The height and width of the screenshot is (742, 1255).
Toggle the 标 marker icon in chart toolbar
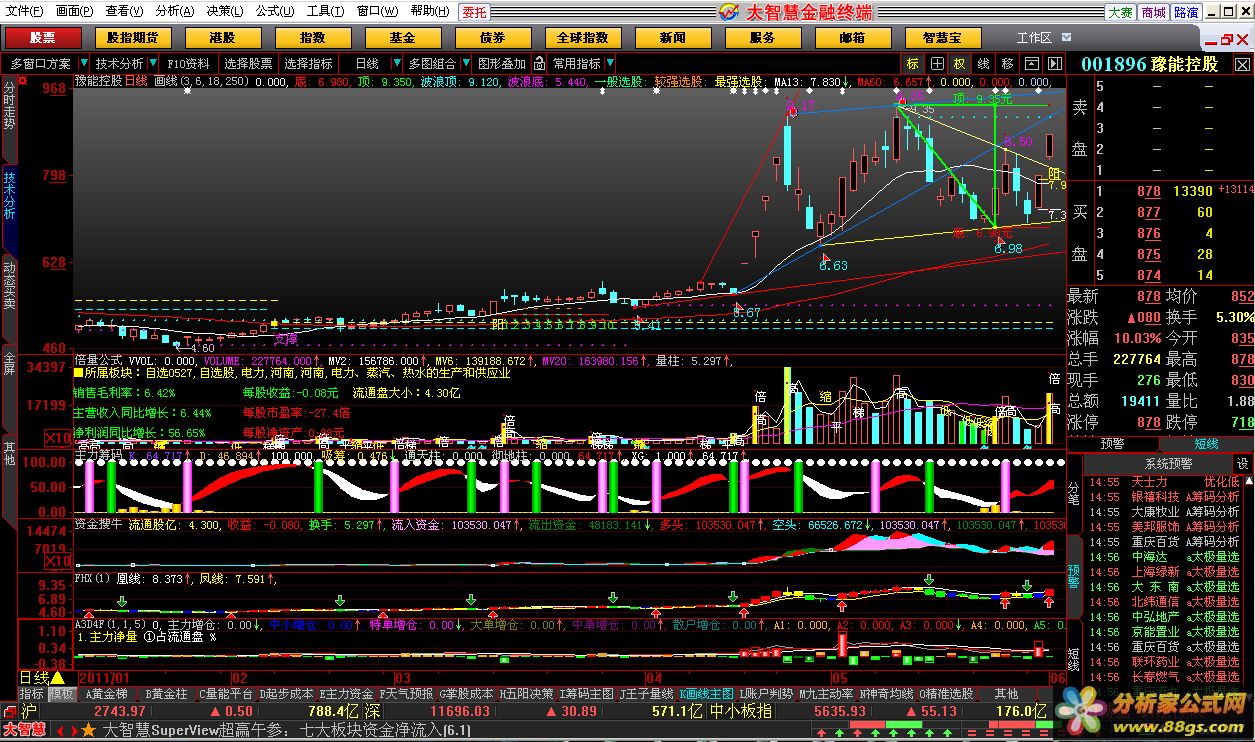coord(913,63)
